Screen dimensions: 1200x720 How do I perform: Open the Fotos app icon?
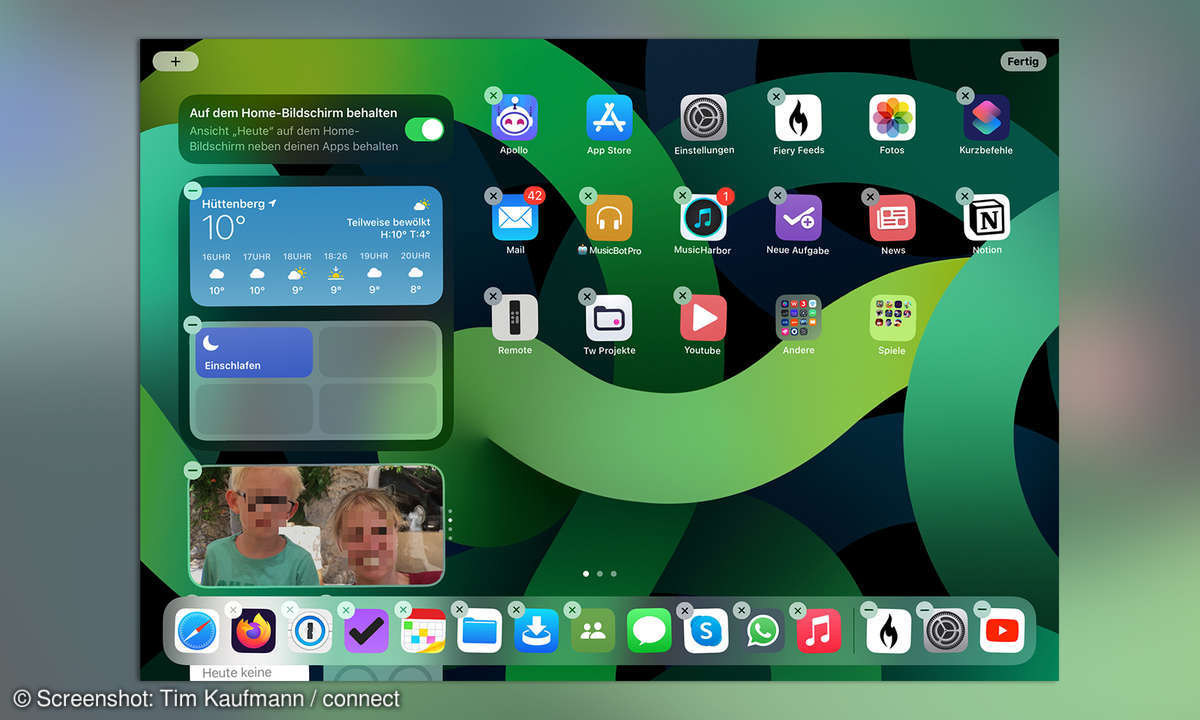pyautogui.click(x=892, y=118)
